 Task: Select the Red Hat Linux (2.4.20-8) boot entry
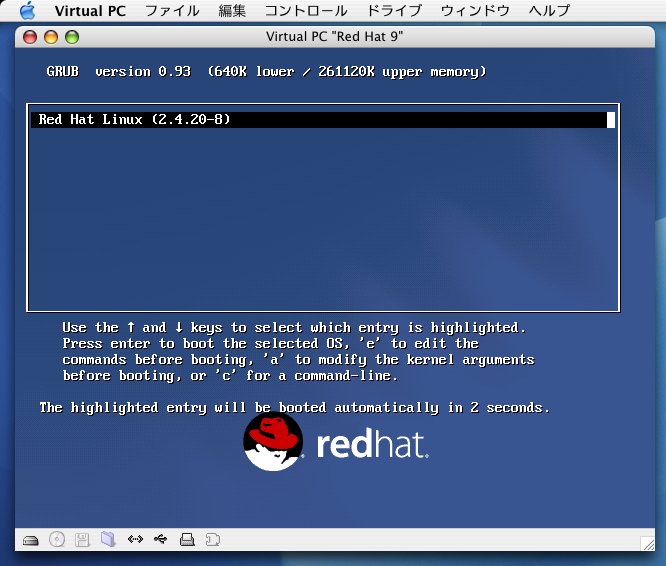pyautogui.click(x=323, y=119)
